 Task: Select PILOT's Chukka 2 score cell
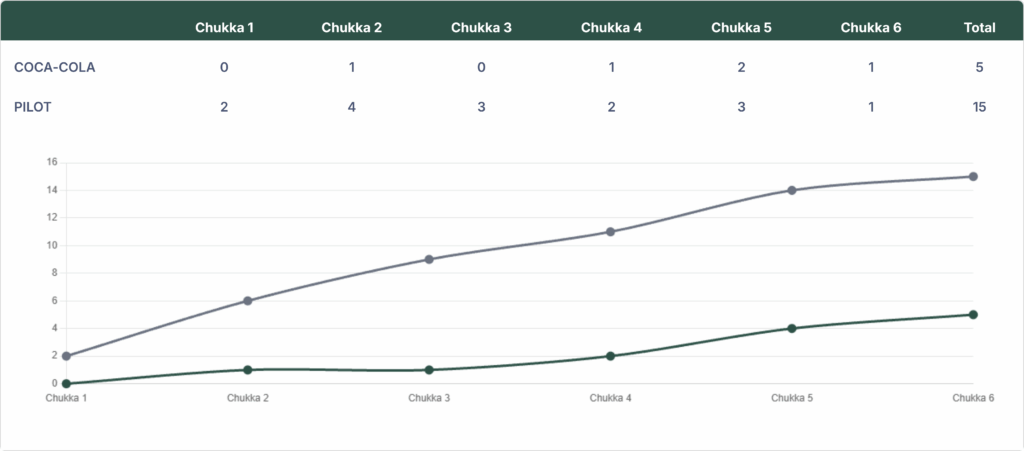point(352,107)
